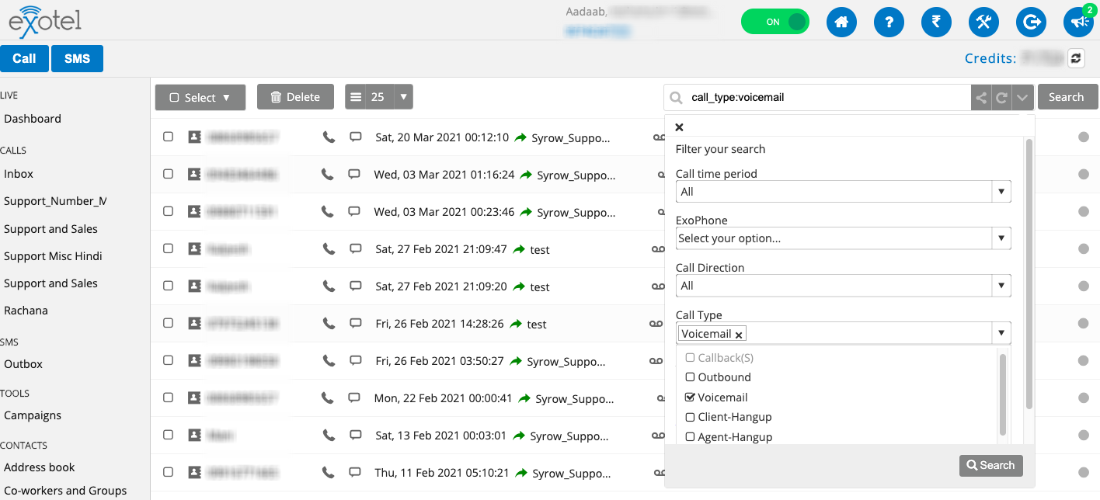Click phone icon for 27 Feb 2021 21:09:47 row
Viewport: 1100px width, 500px height.
(x=328, y=249)
